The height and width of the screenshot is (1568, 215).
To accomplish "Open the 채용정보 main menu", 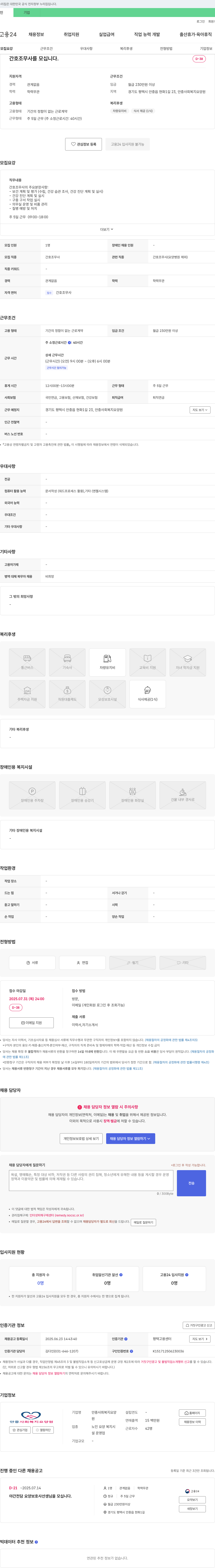I will click(x=36, y=35).
